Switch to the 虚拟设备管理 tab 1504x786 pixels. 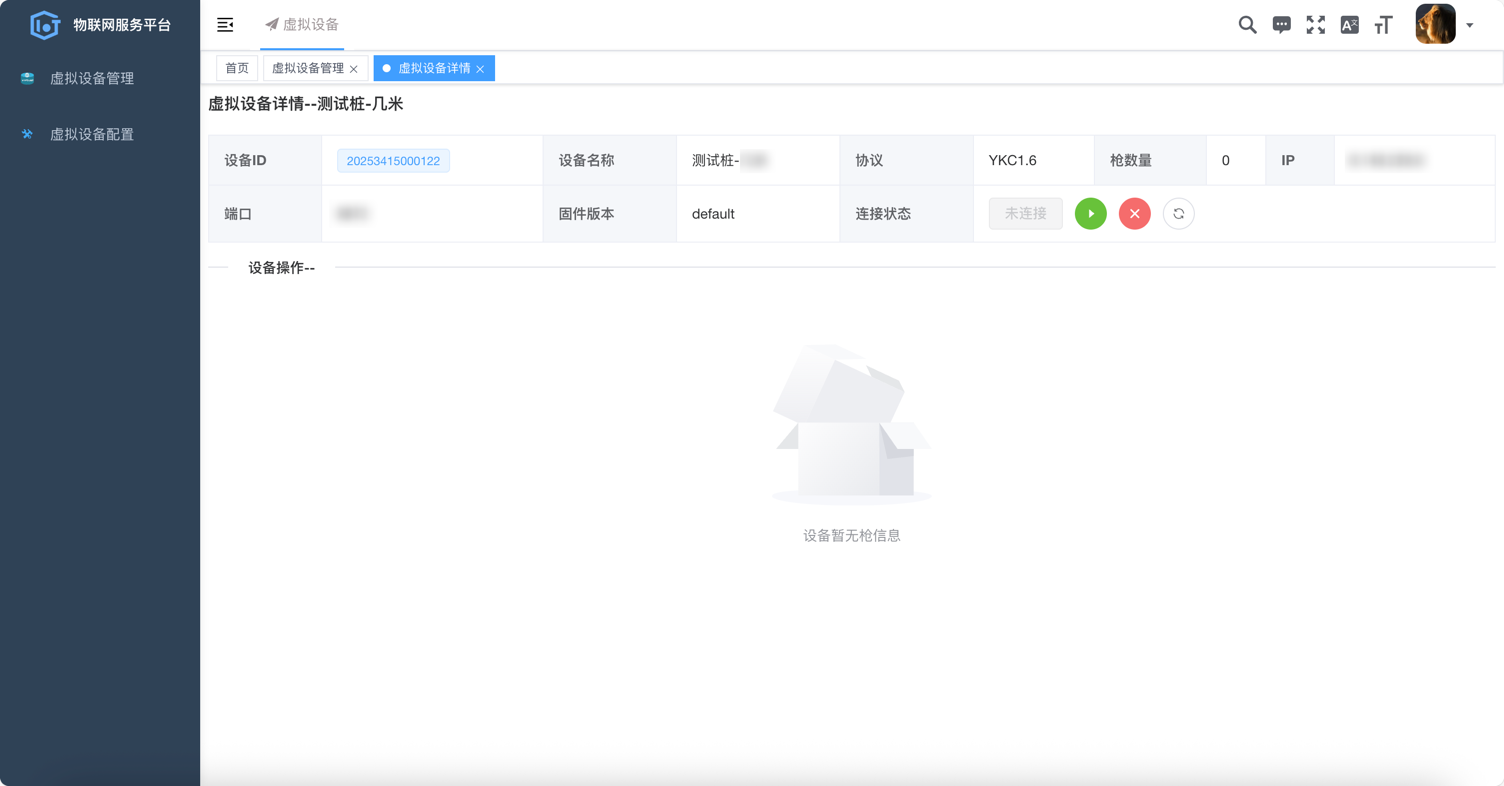point(307,68)
